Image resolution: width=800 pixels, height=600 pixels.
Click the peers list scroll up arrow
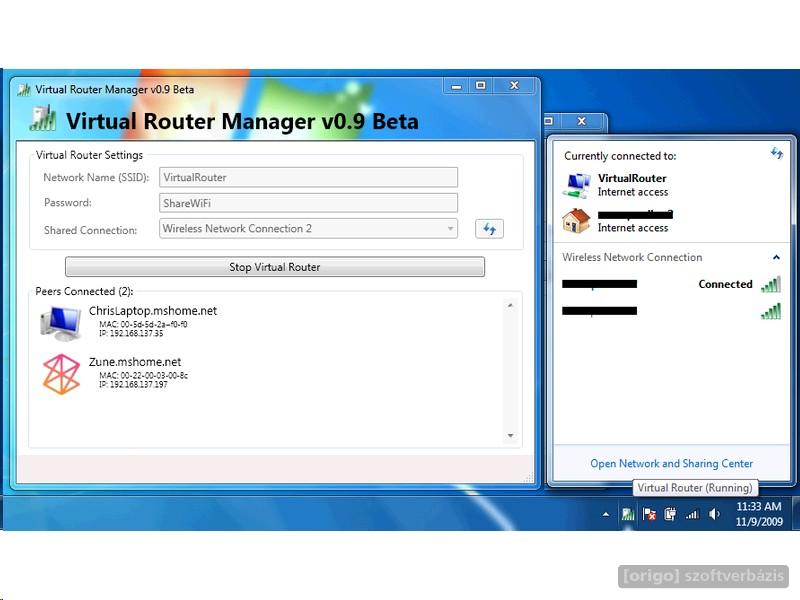click(x=510, y=305)
